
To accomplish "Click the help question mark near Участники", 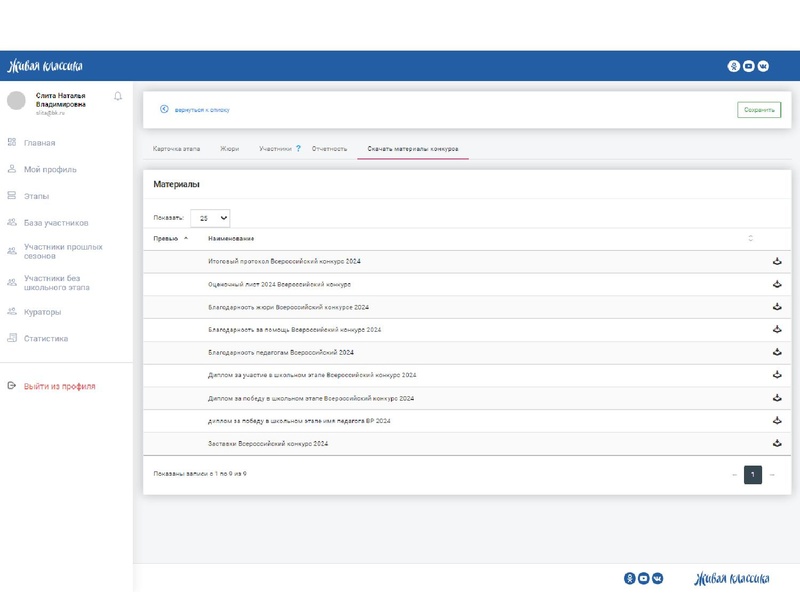I will pos(298,148).
